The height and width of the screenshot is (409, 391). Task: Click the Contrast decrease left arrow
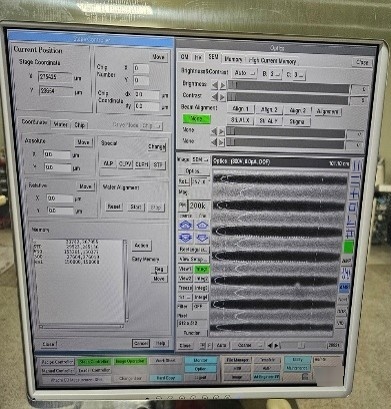215,97
